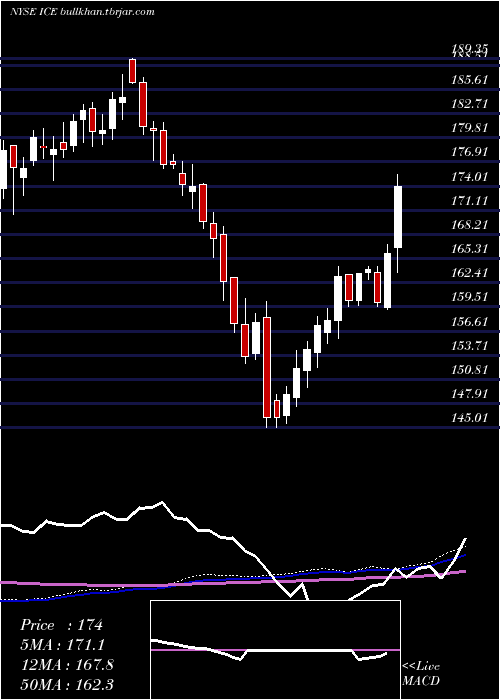Click the 185.61 price axis label
This screenshot has height=700, width=500.
468,80
